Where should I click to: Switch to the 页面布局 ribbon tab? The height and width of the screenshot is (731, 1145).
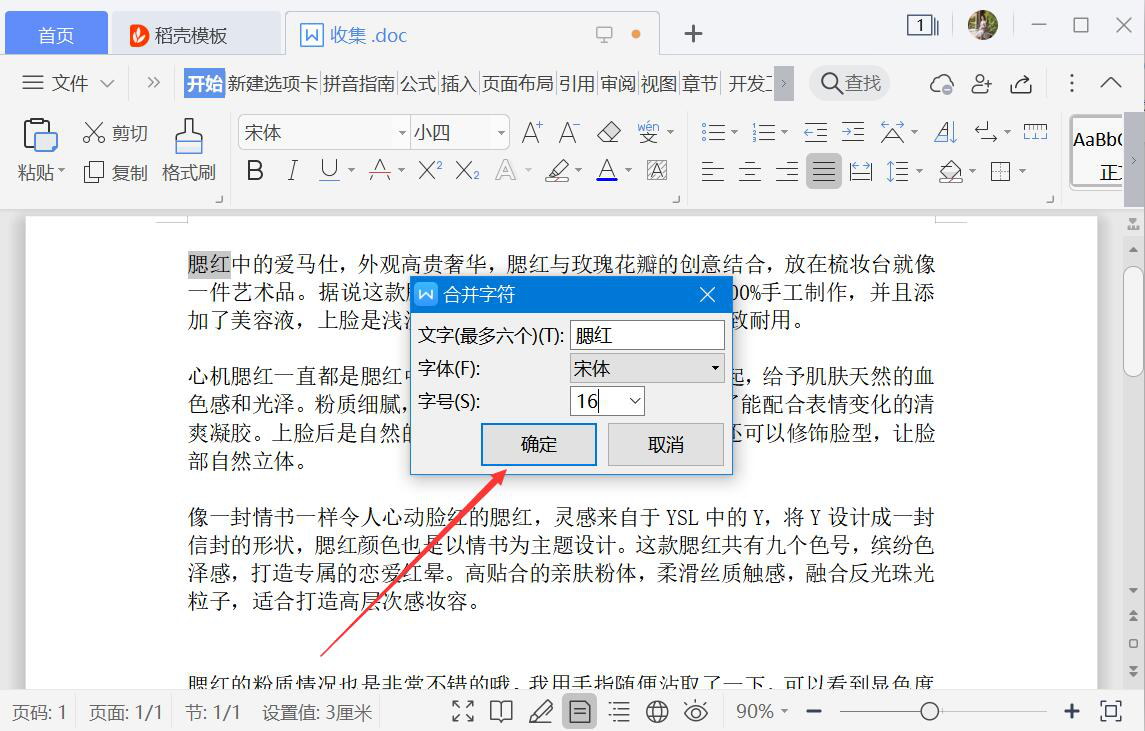tap(517, 83)
